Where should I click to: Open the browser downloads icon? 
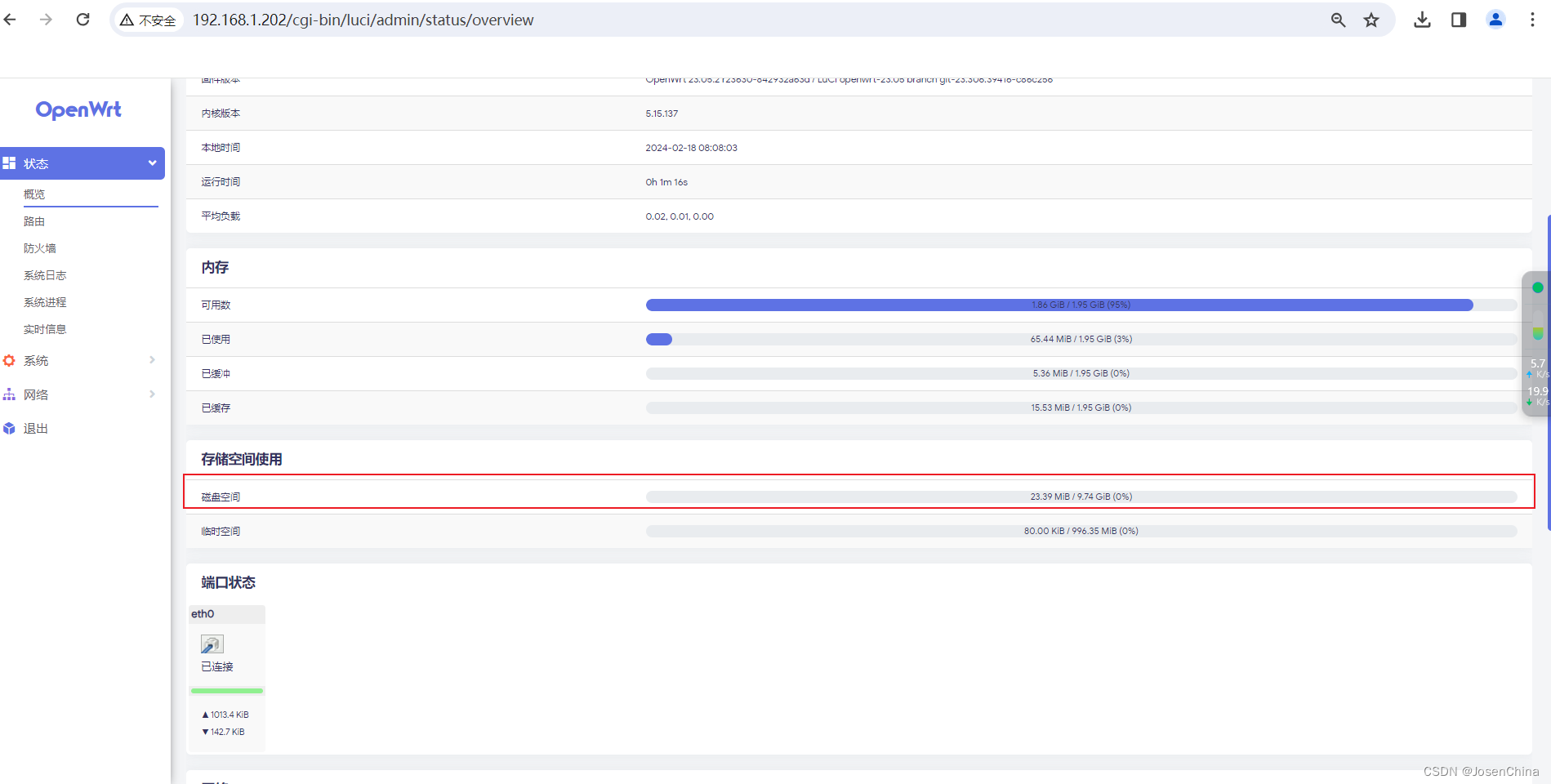(1422, 20)
